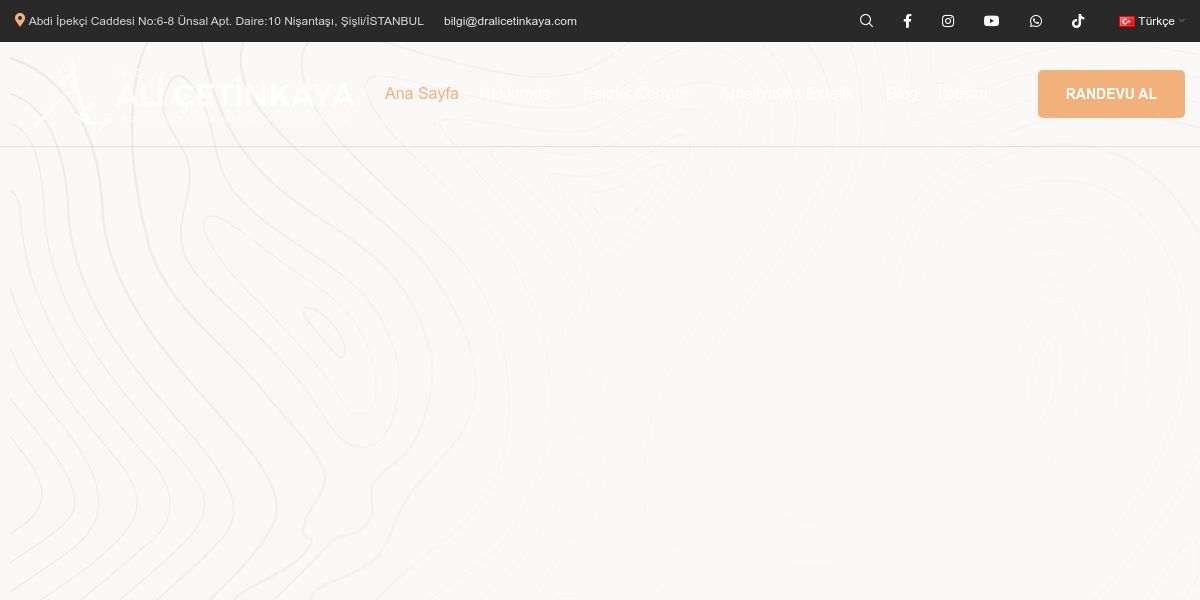
Task: Open the TikTok profile icon
Action: 1078,20
